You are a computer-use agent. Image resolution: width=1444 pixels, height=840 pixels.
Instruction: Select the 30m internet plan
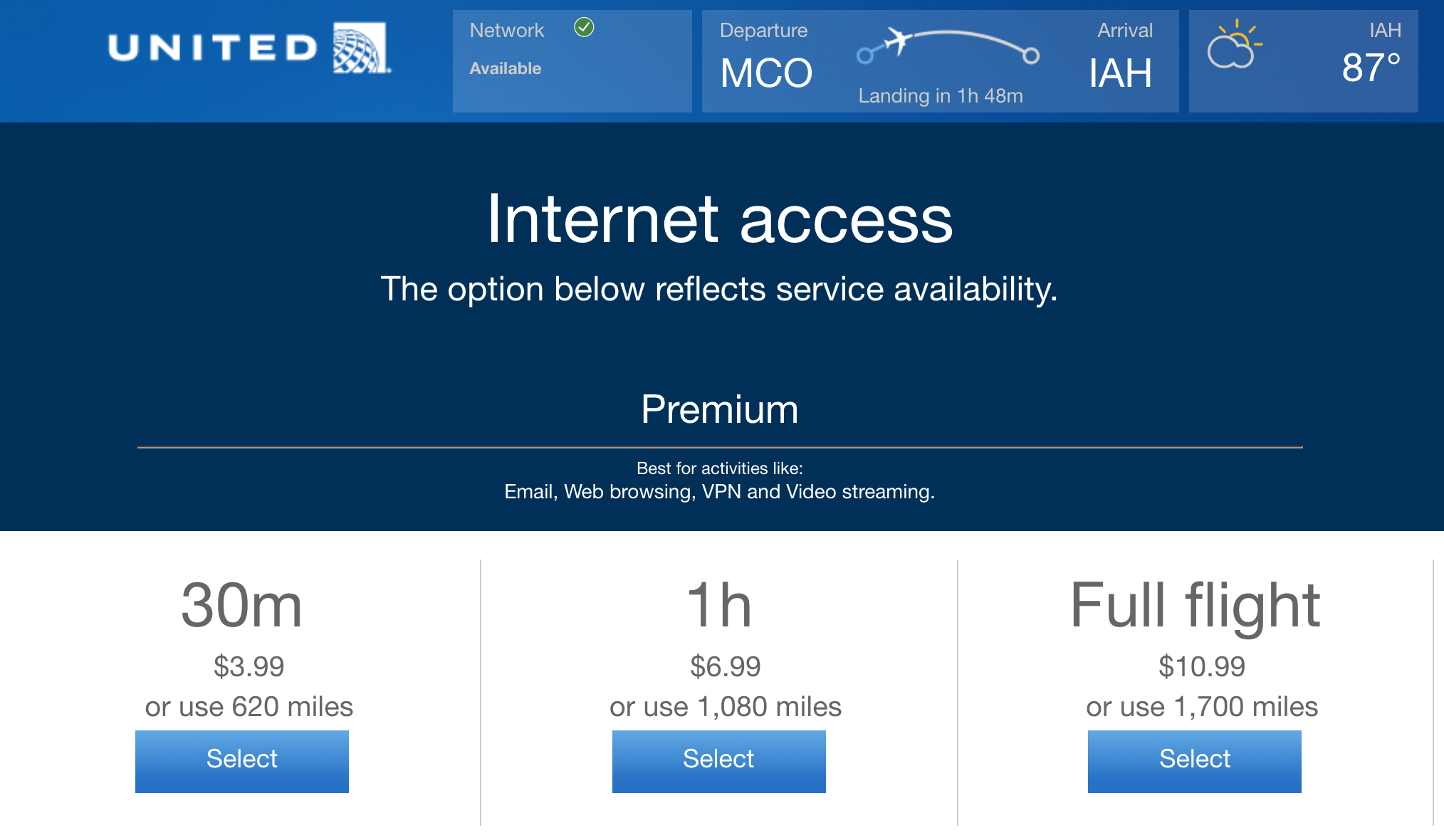click(242, 761)
